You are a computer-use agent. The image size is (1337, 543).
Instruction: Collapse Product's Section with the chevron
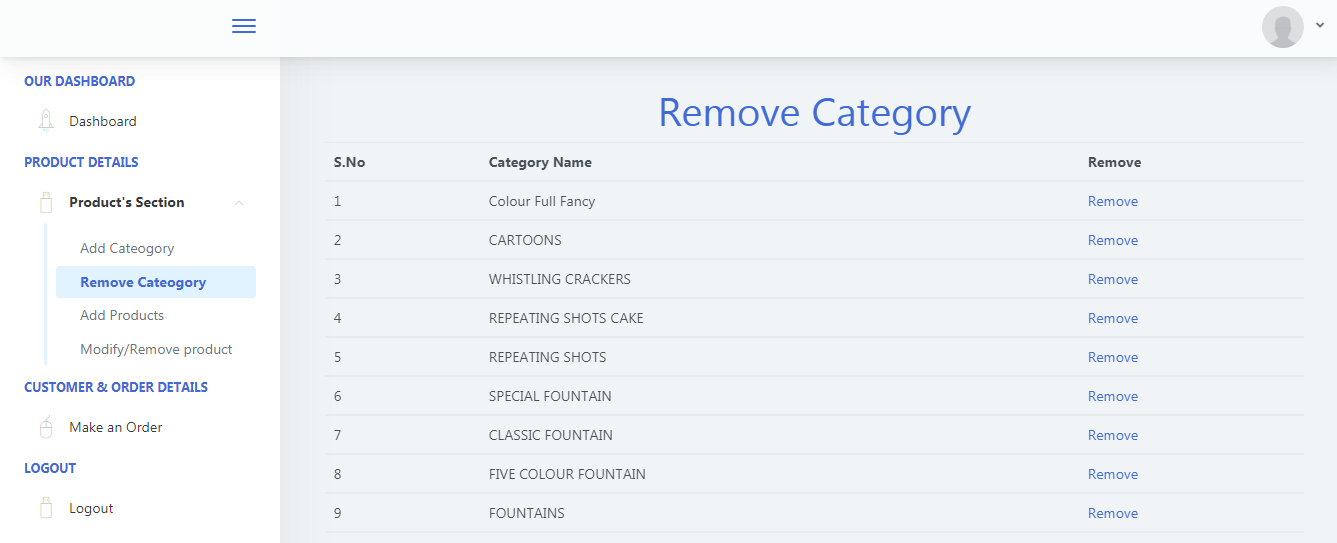[238, 203]
